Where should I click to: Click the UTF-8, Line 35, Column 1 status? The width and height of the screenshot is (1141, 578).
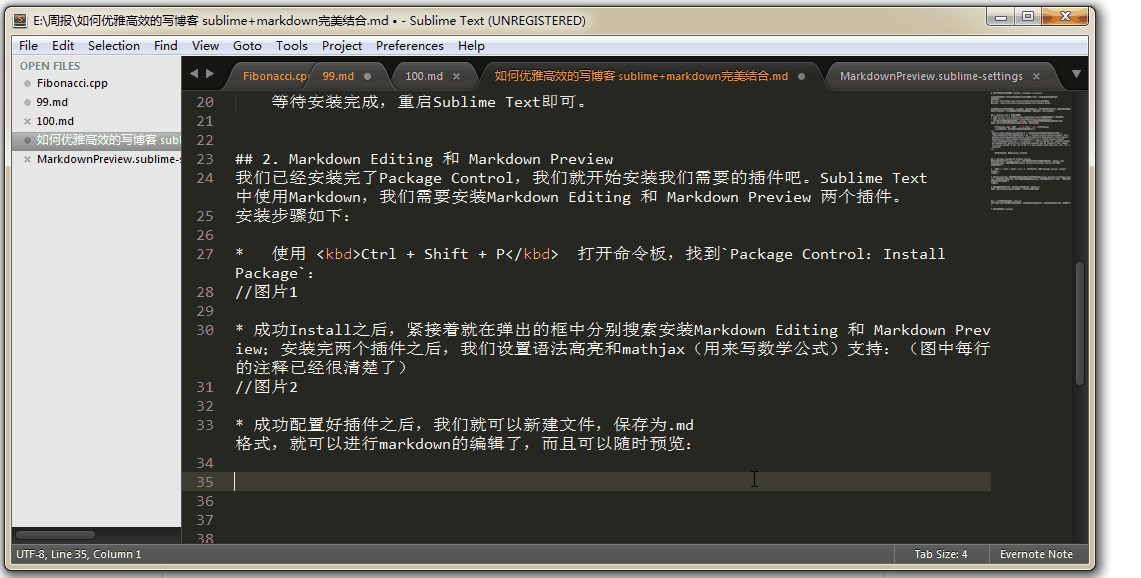pyautogui.click(x=79, y=554)
